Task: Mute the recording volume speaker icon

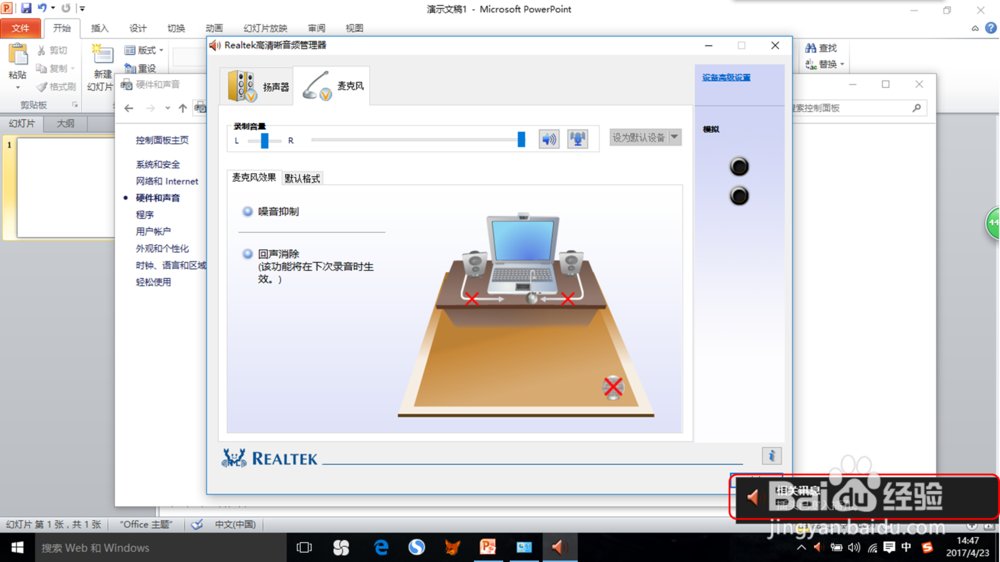Action: tap(548, 138)
